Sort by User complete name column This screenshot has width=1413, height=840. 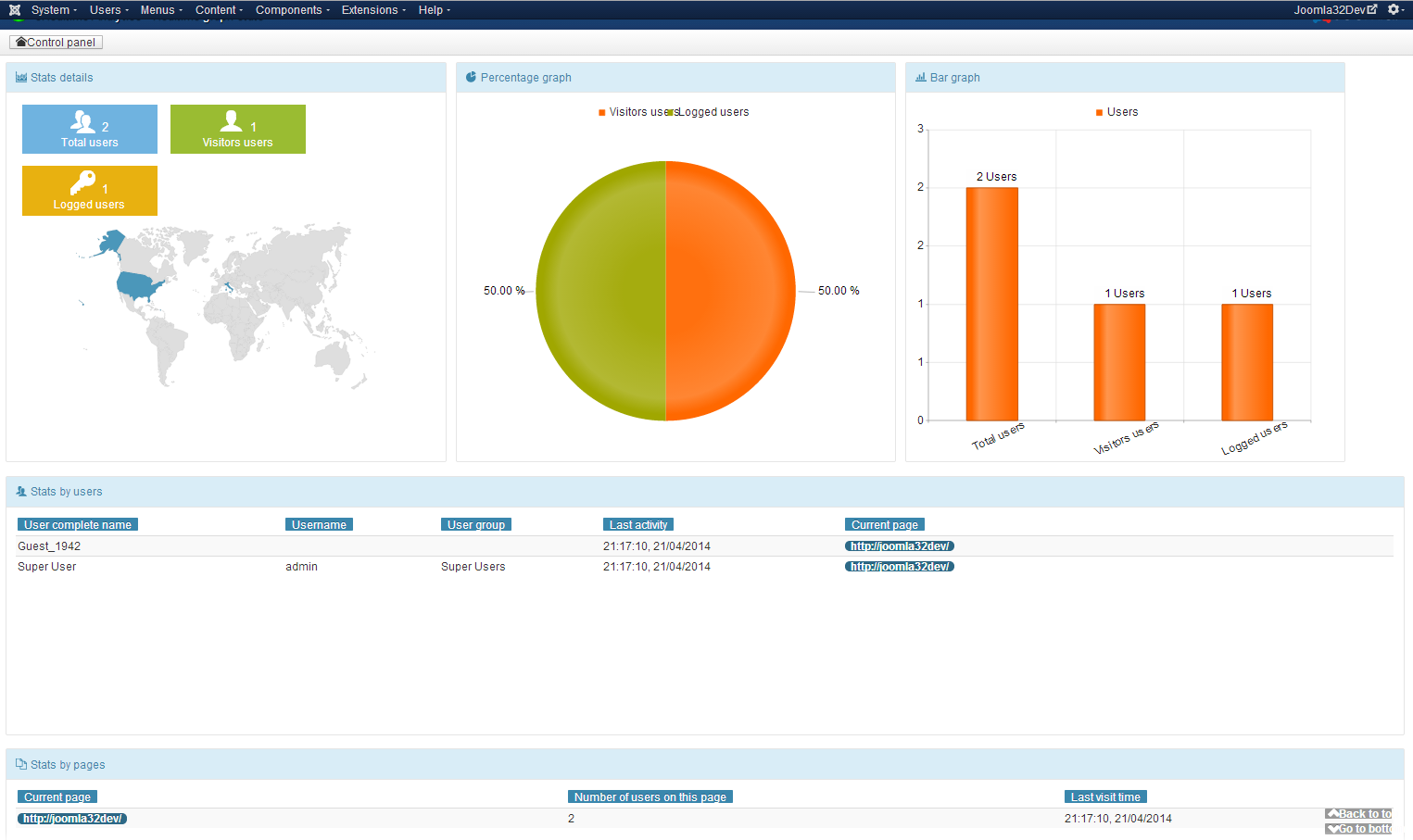point(78,525)
